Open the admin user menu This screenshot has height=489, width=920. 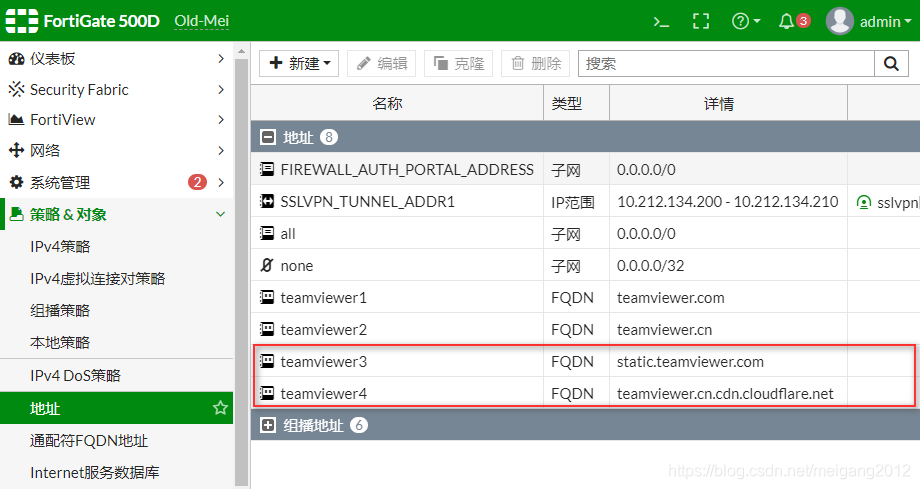tap(868, 22)
